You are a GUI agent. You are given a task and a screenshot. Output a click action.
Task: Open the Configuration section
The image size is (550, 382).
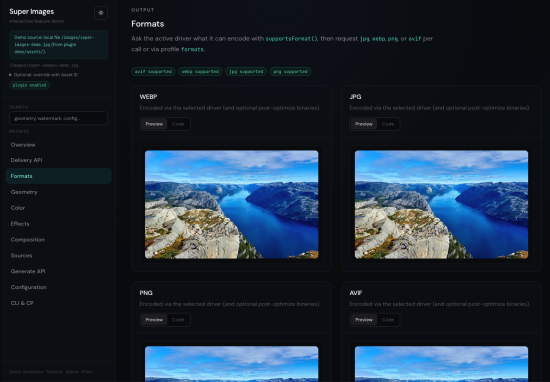pyautogui.click(x=59, y=287)
